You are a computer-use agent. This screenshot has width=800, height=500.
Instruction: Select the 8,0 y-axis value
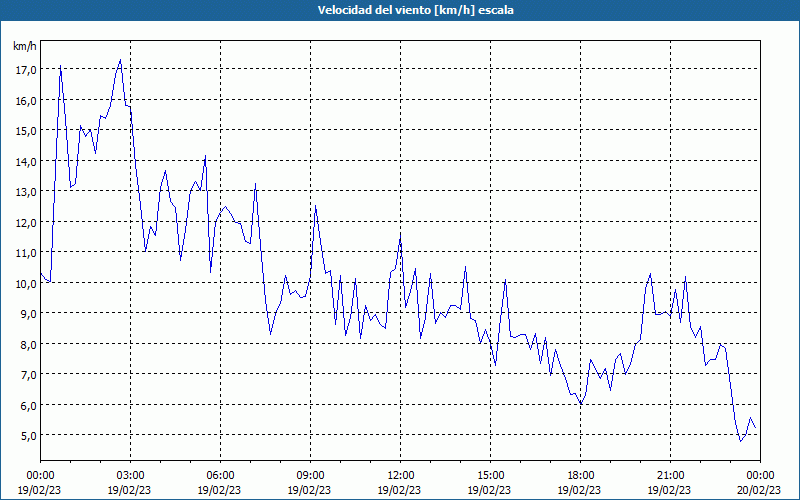28,344
